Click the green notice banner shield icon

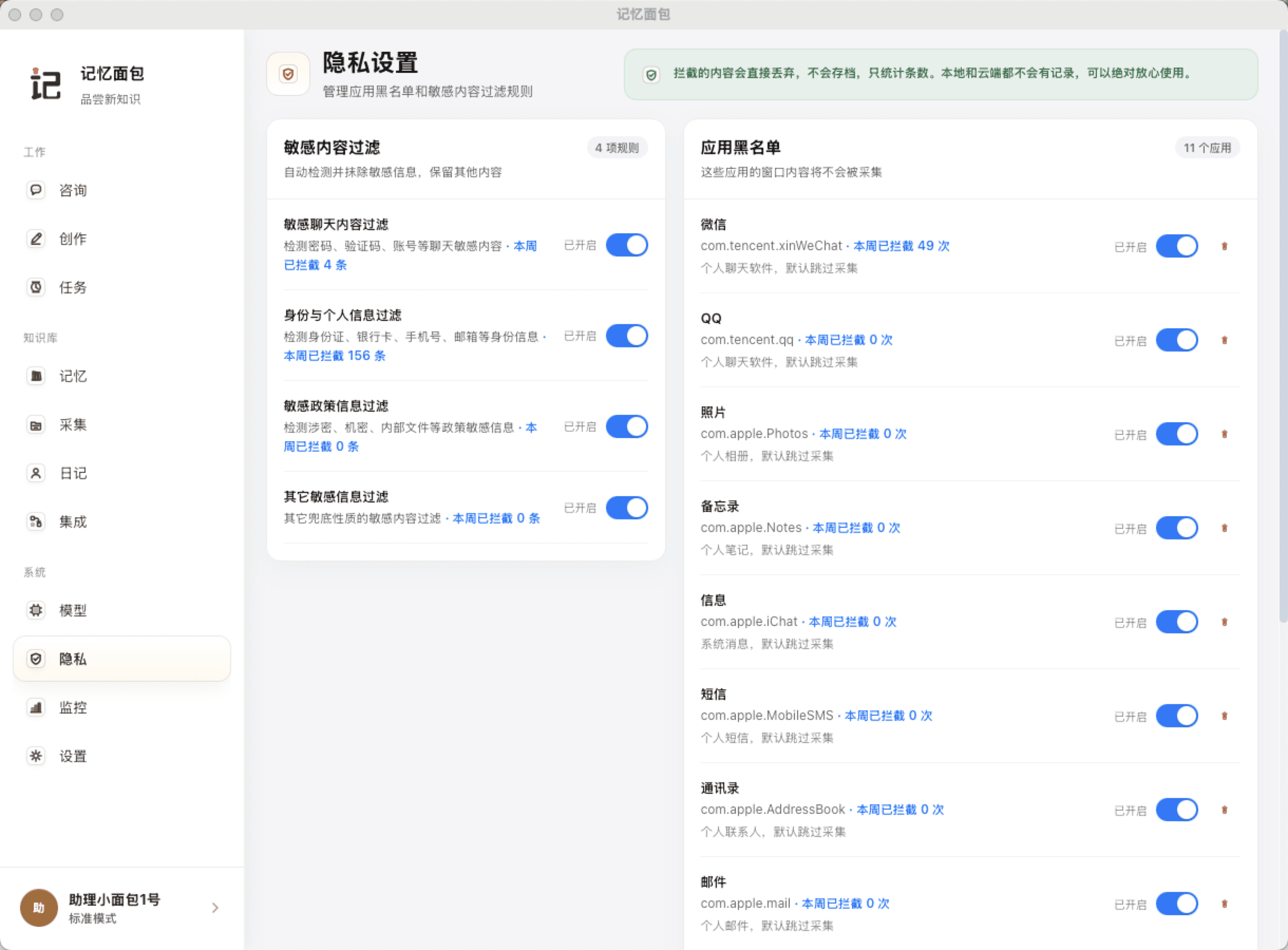(651, 75)
